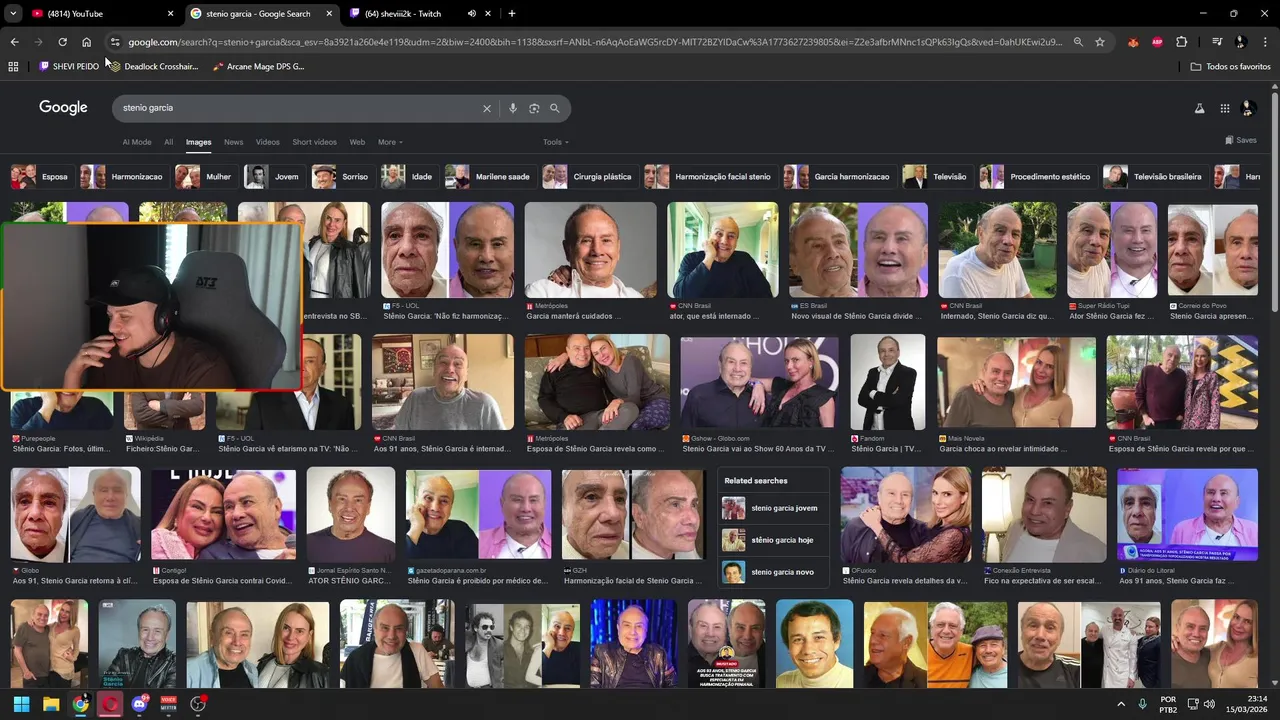Open related search stênio garcia hoje

click(773, 540)
